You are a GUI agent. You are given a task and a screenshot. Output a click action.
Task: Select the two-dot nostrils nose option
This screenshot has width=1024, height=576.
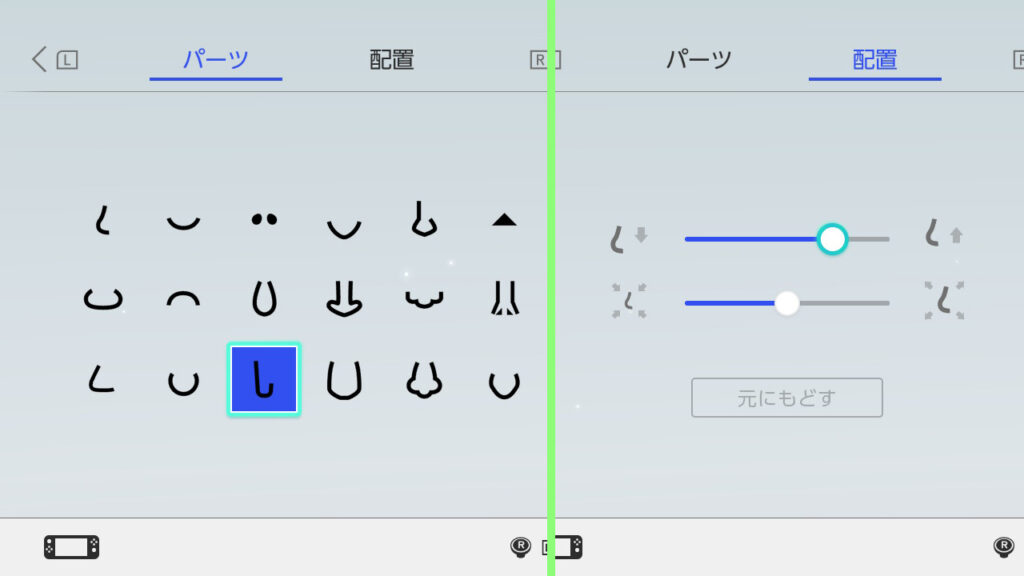pos(264,219)
